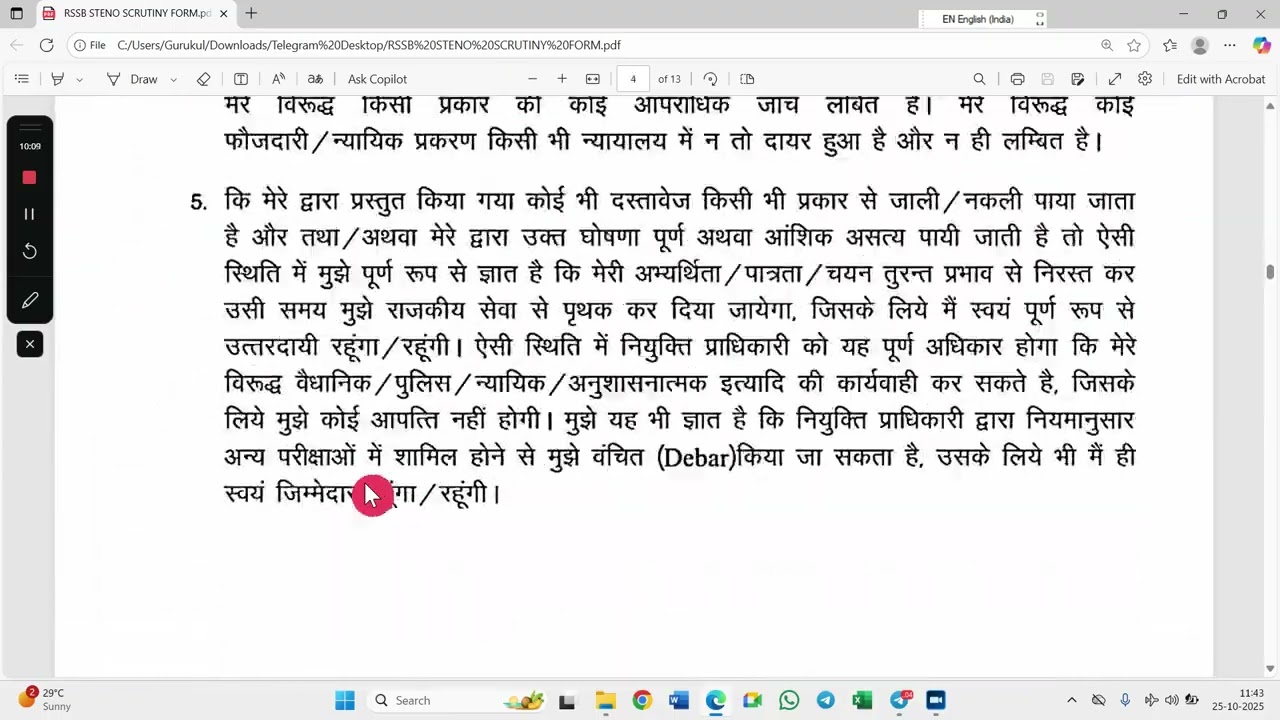Close the RSSB STENO SCRUTINY tab

pos(223,13)
